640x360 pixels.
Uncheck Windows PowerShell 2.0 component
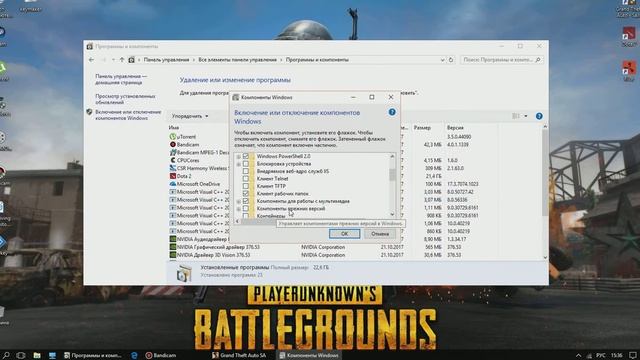[x=246, y=156]
